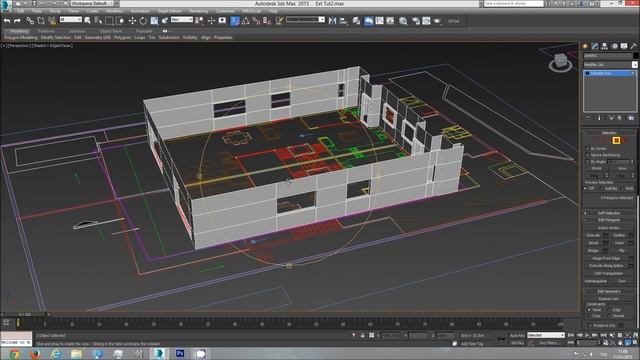Switch to Freeform ribbon tab

pos(46,31)
